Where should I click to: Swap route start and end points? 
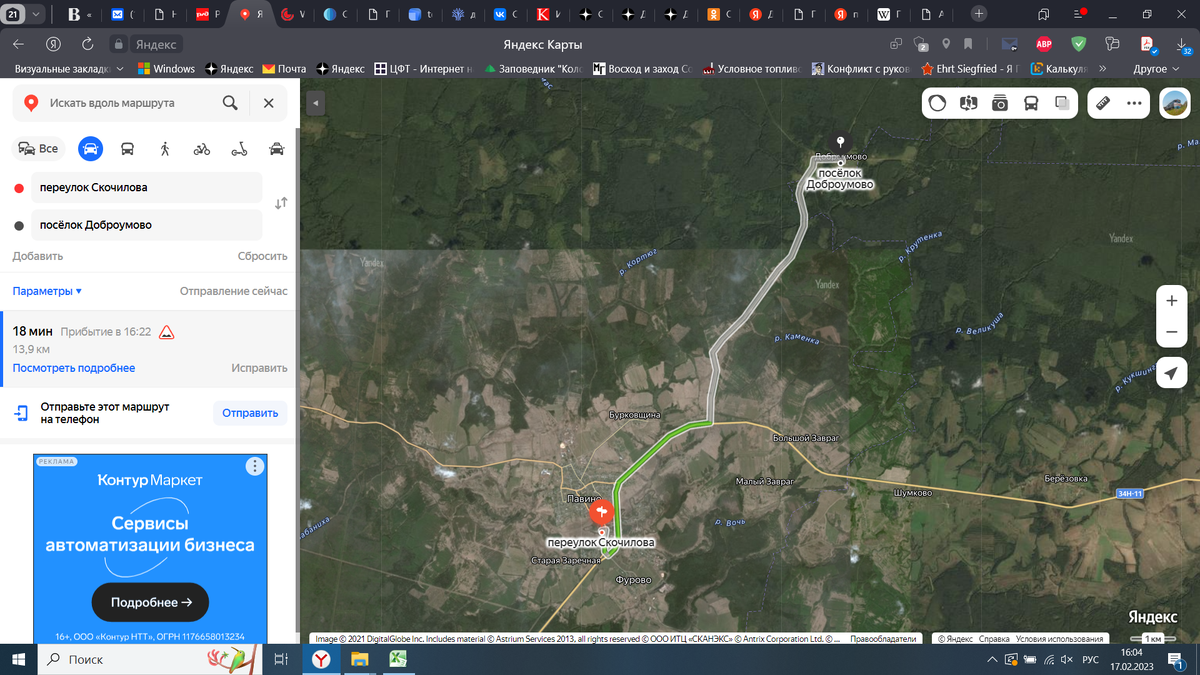click(x=281, y=203)
